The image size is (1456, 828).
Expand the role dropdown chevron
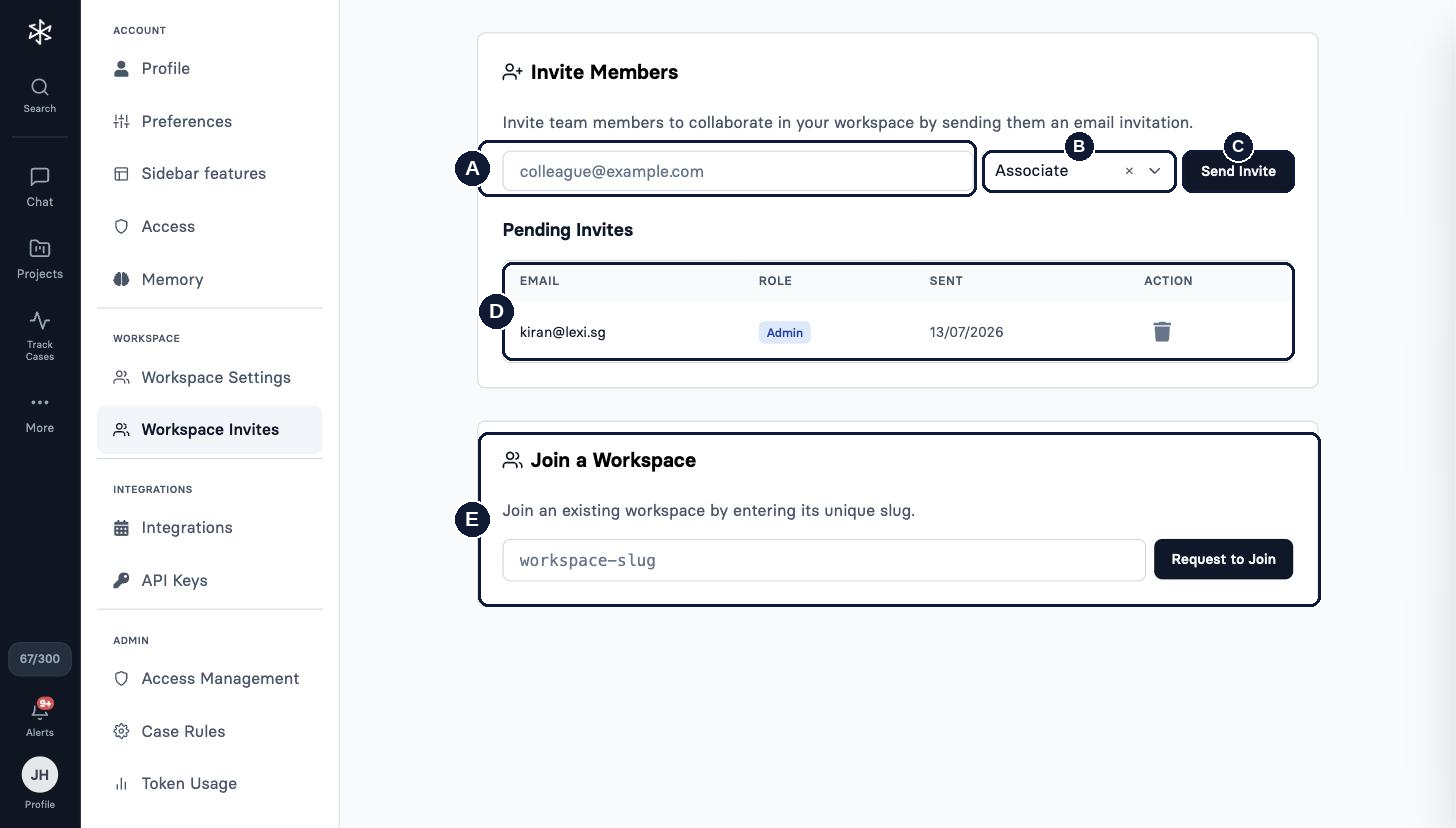[x=1154, y=171]
